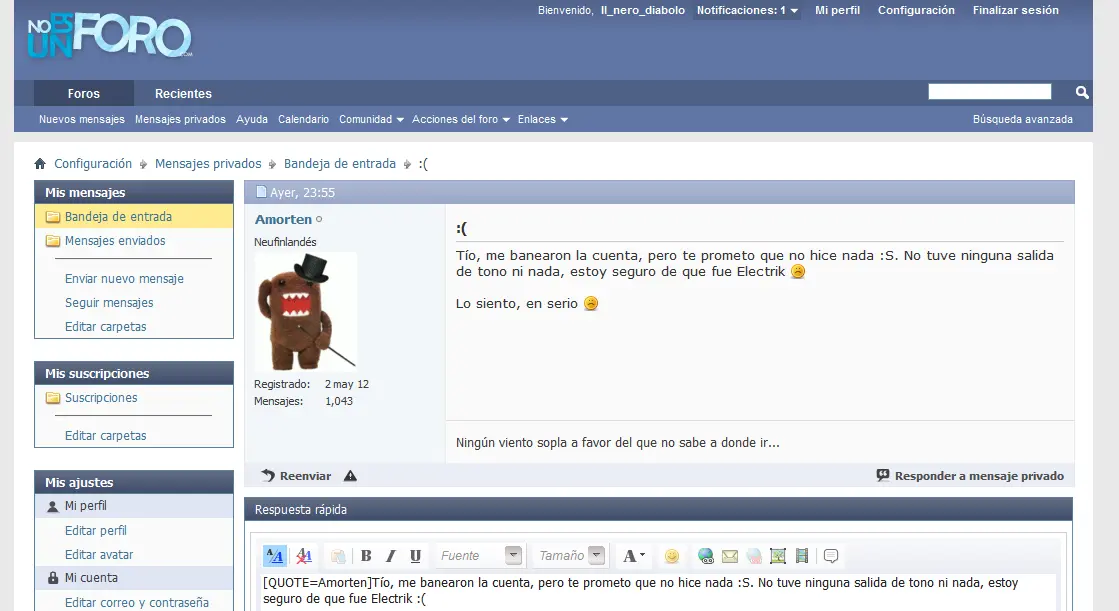Open Nuevos mensajes in navbar
1119x611 pixels.
pyautogui.click(x=81, y=119)
